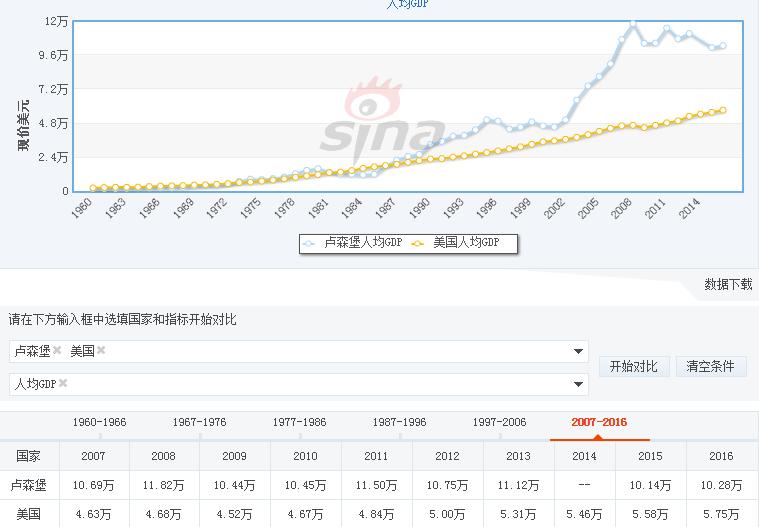
Task: Select the 1977-1986 year range tab
Action: [299, 422]
